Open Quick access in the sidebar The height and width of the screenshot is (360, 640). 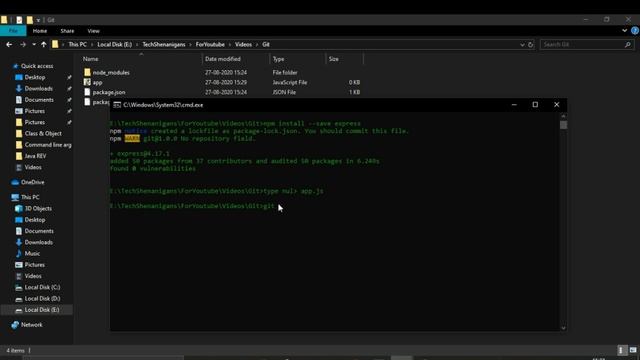[37, 66]
